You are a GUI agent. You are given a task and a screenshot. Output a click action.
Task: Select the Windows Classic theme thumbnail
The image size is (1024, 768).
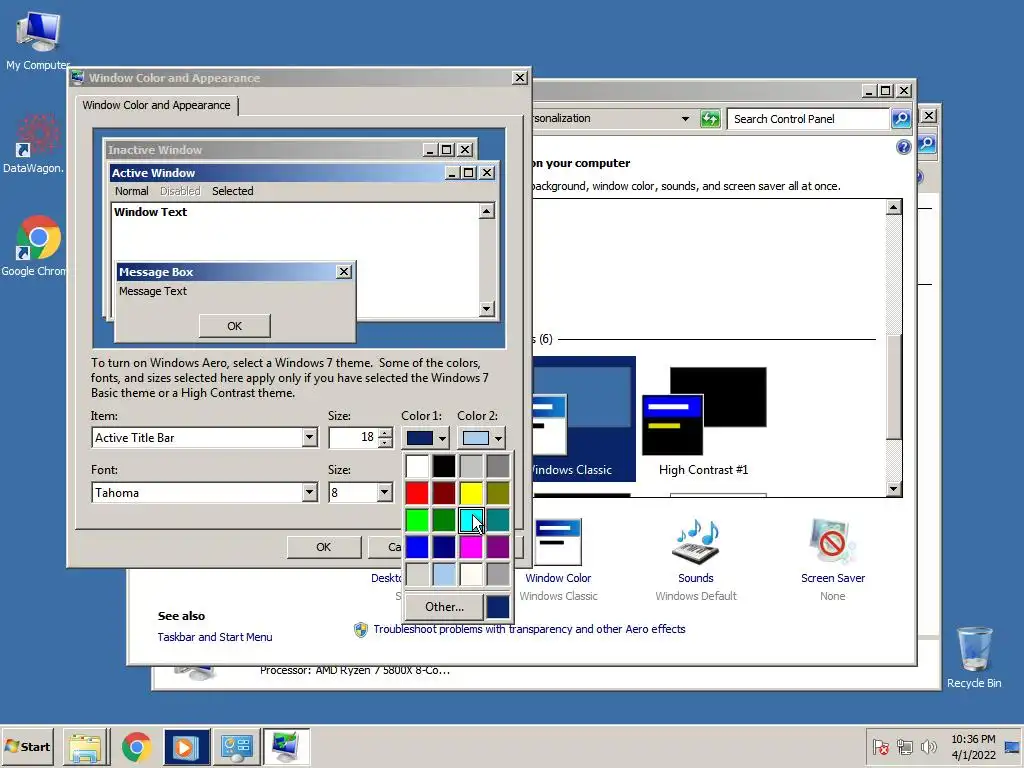[584, 419]
